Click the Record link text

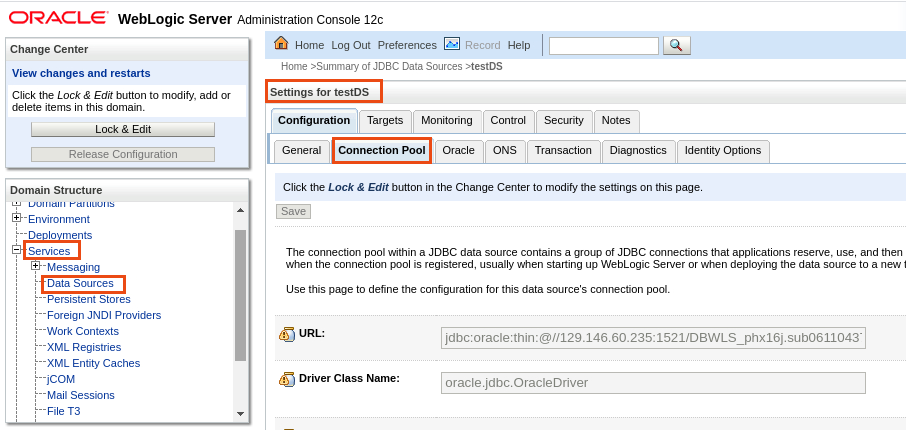[482, 45]
